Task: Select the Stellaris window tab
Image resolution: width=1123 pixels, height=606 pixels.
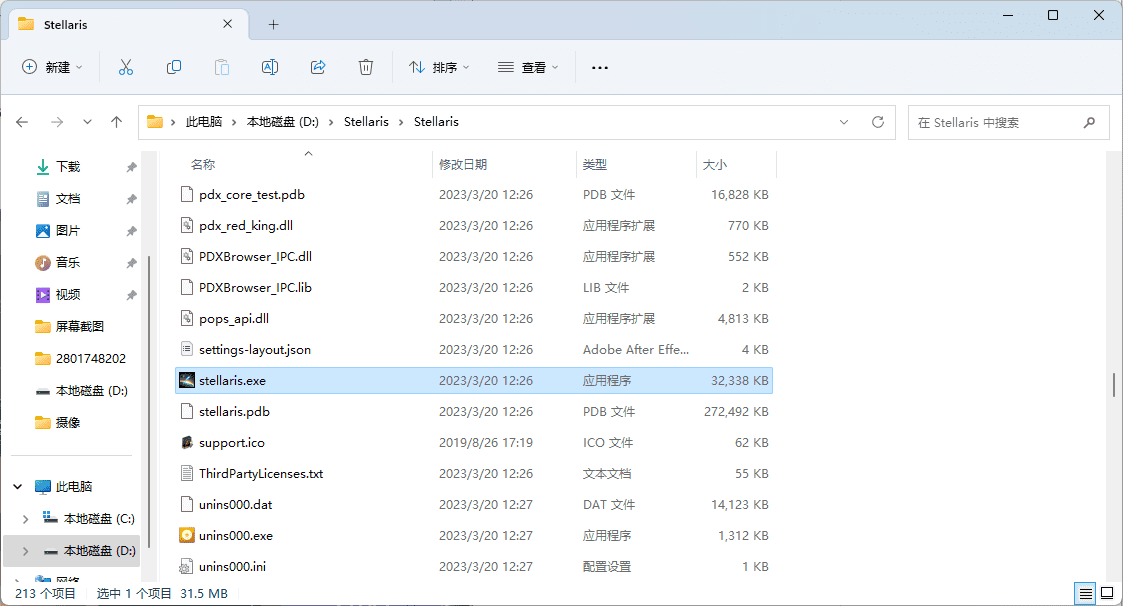Action: [x=129, y=24]
